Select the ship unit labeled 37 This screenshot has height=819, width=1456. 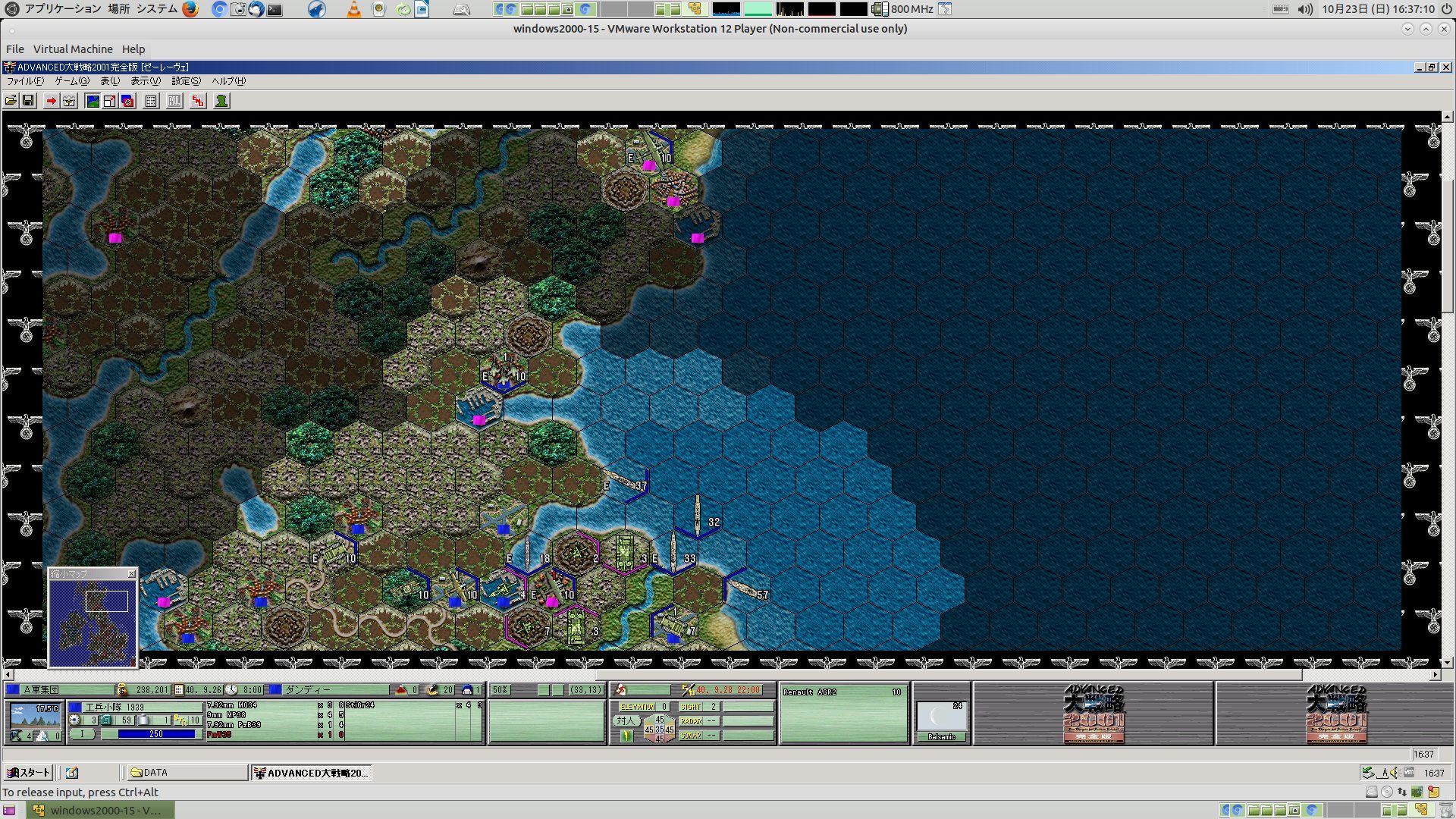click(623, 482)
